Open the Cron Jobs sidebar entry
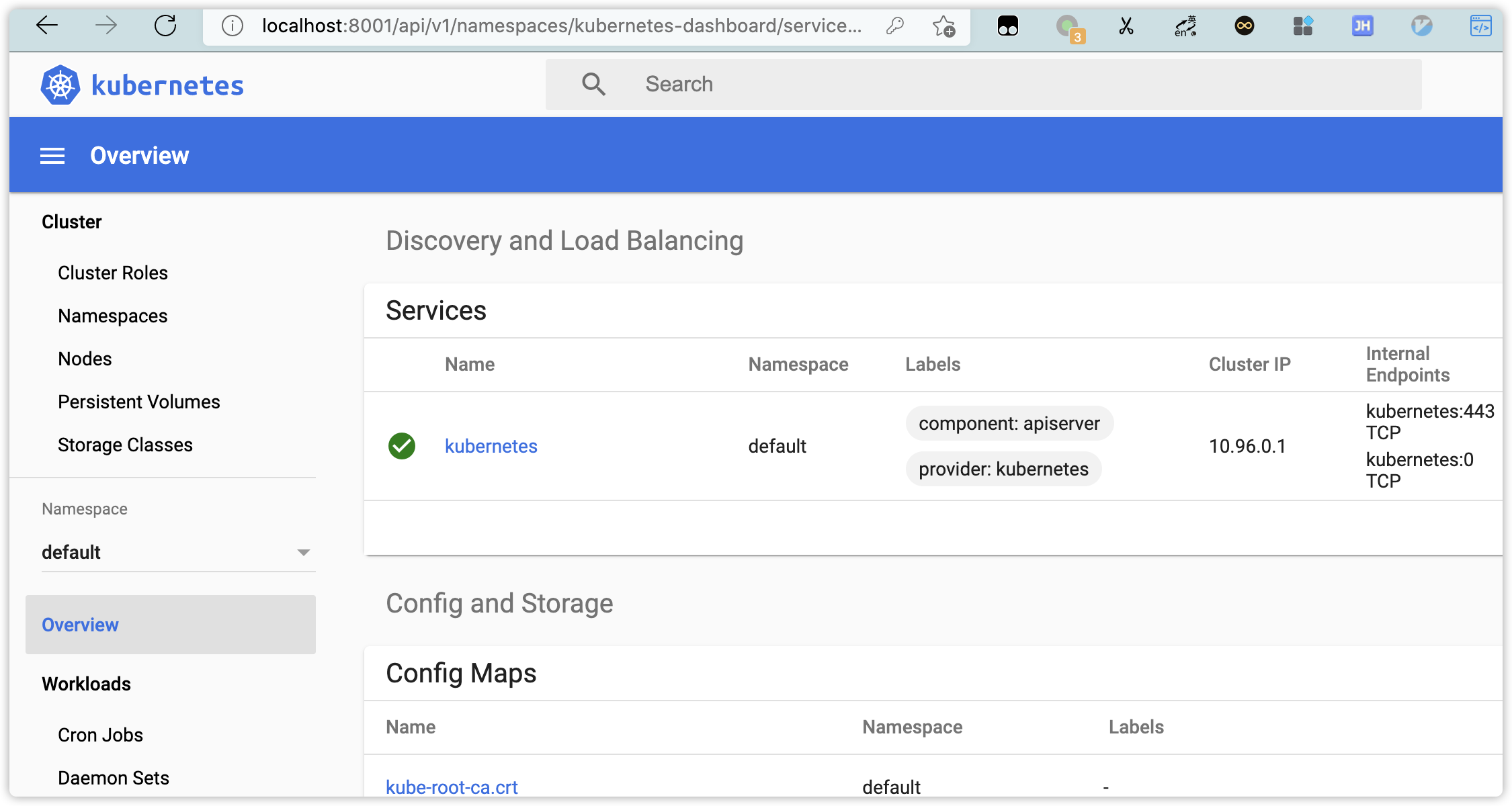This screenshot has width=1512, height=806. pos(101,735)
